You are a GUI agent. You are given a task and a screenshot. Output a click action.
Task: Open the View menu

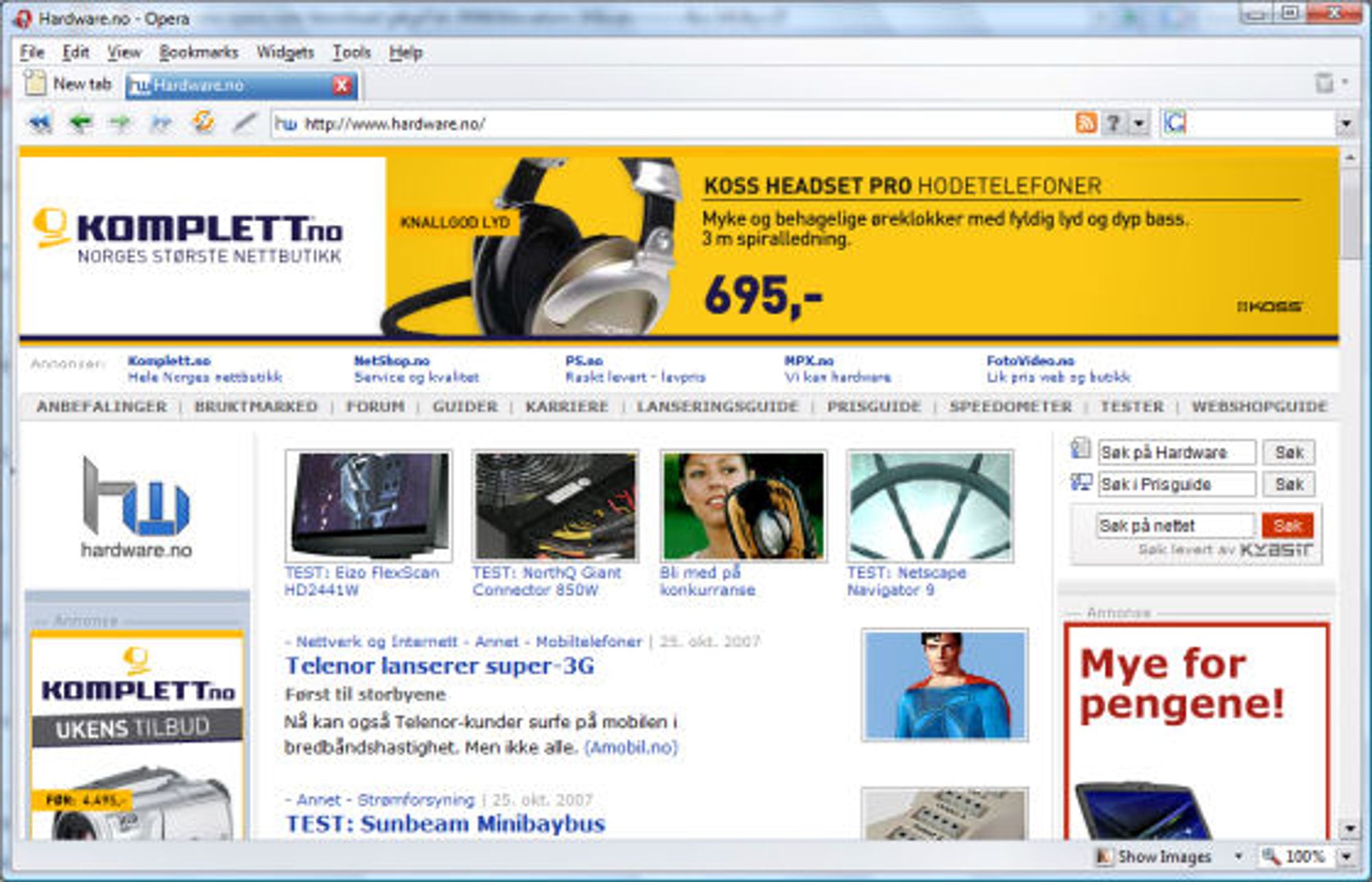click(x=124, y=52)
